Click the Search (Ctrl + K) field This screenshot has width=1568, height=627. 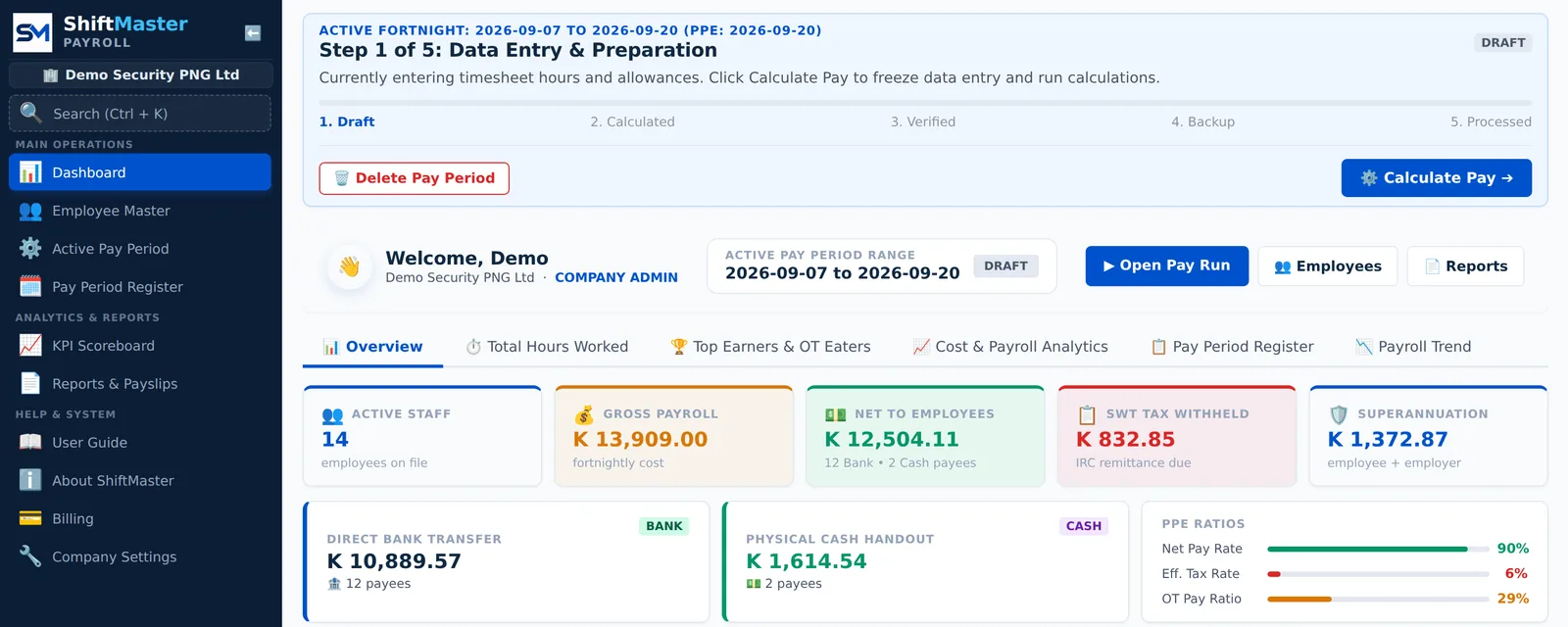[140, 114]
